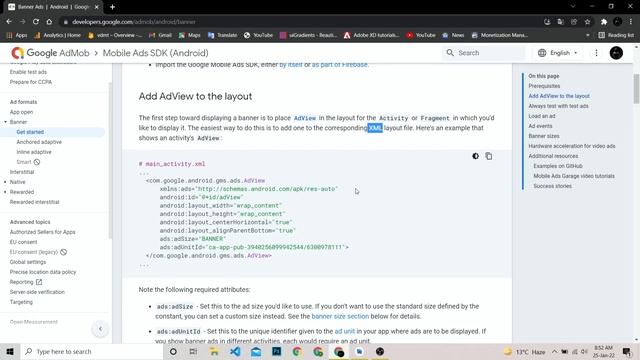Open the News bookmark
This screenshot has height=360, width=640.
point(453,35)
